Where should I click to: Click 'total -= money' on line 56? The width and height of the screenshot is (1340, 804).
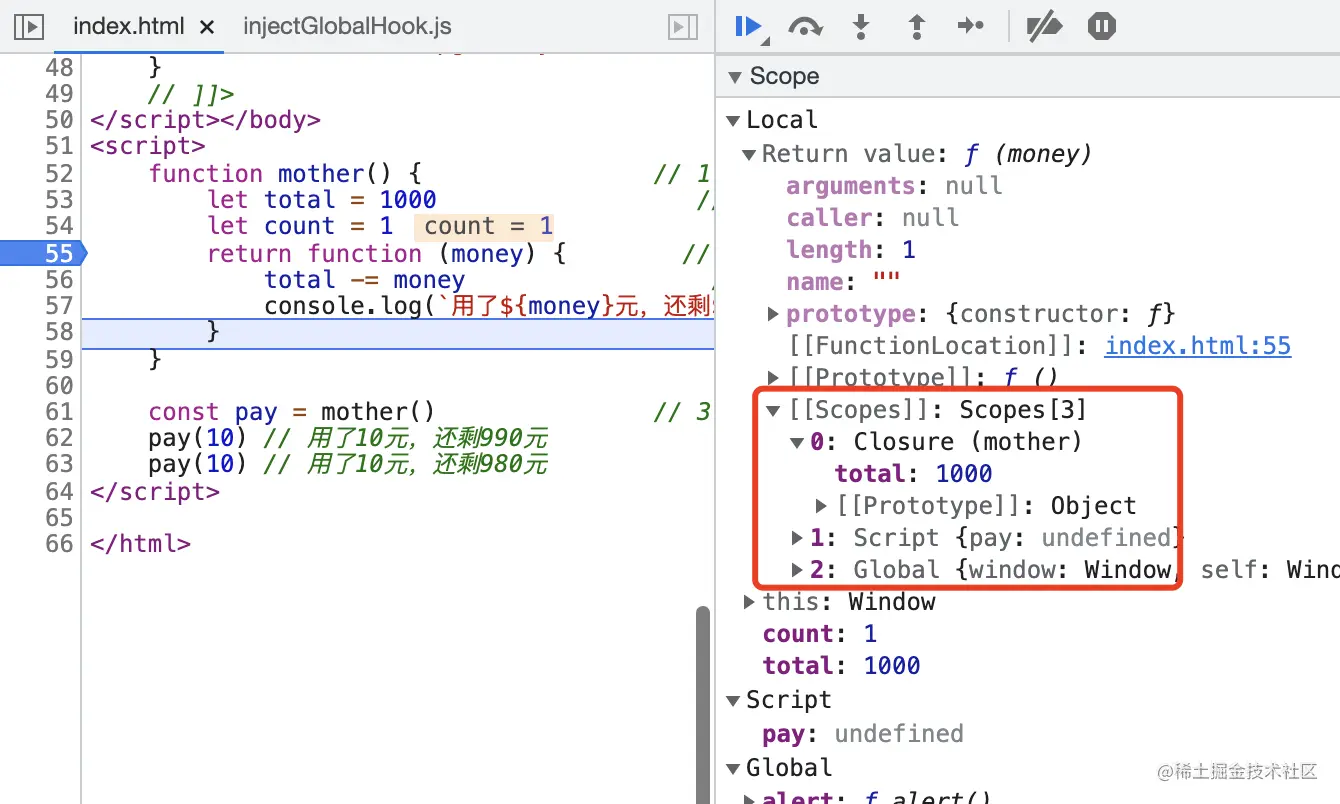(x=365, y=280)
